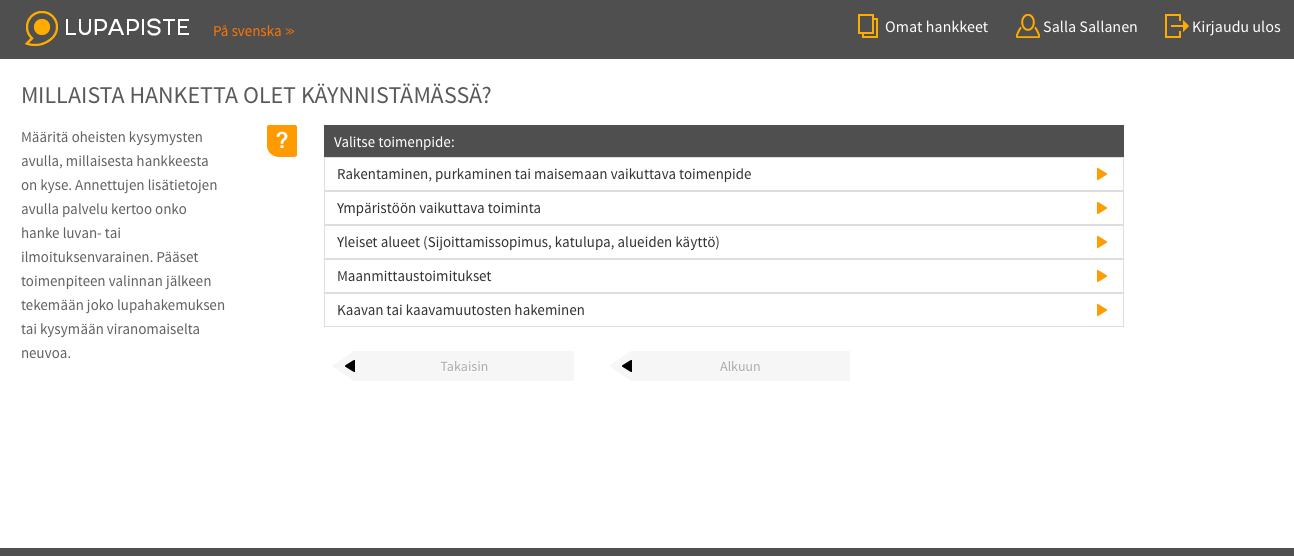Screen dimensions: 1294x556
Task: Click the user profile icon beside Salla Sallanen
Action: pyautogui.click(x=1027, y=27)
